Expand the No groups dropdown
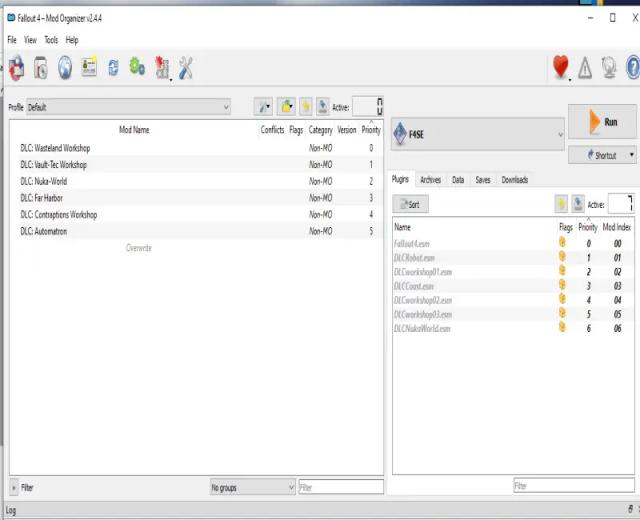Viewport: 640px width, 520px height. coord(252,487)
